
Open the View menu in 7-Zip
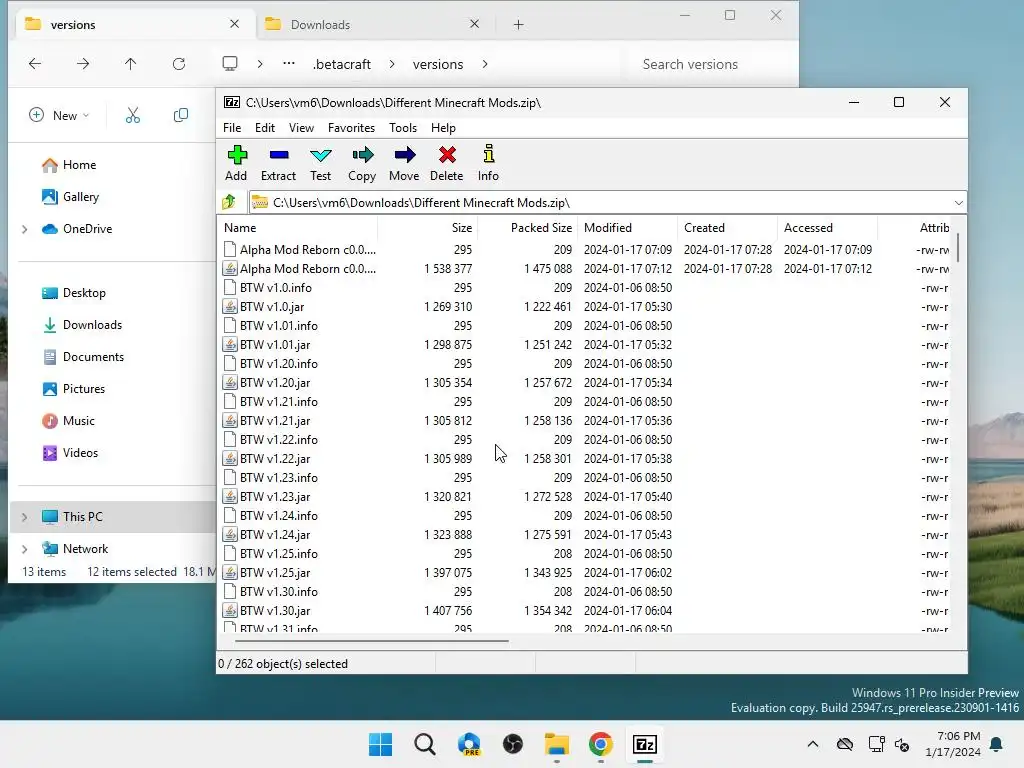[x=301, y=128]
